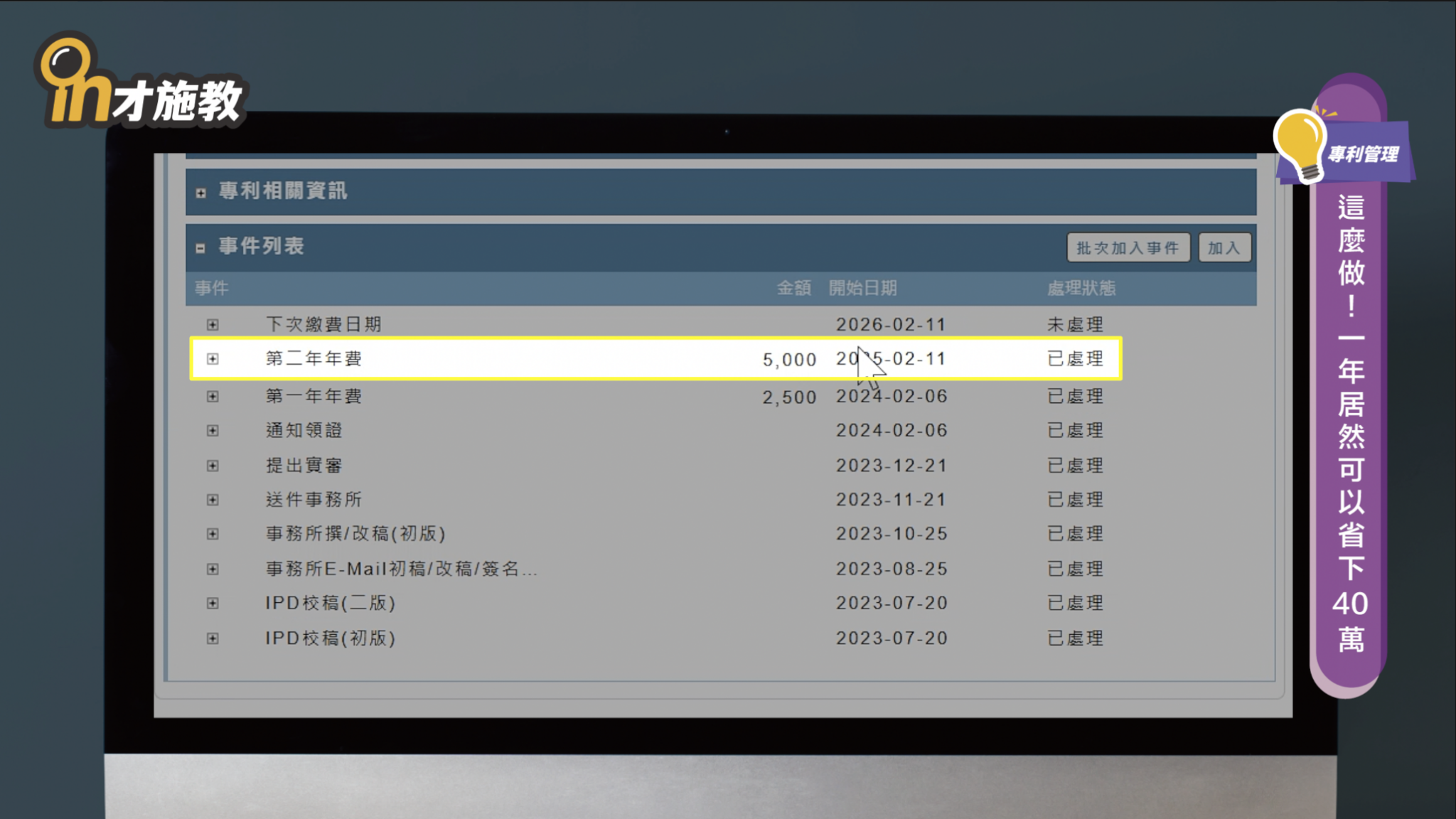Select the 開始日期 column header
1456x819 pixels.
tap(863, 289)
